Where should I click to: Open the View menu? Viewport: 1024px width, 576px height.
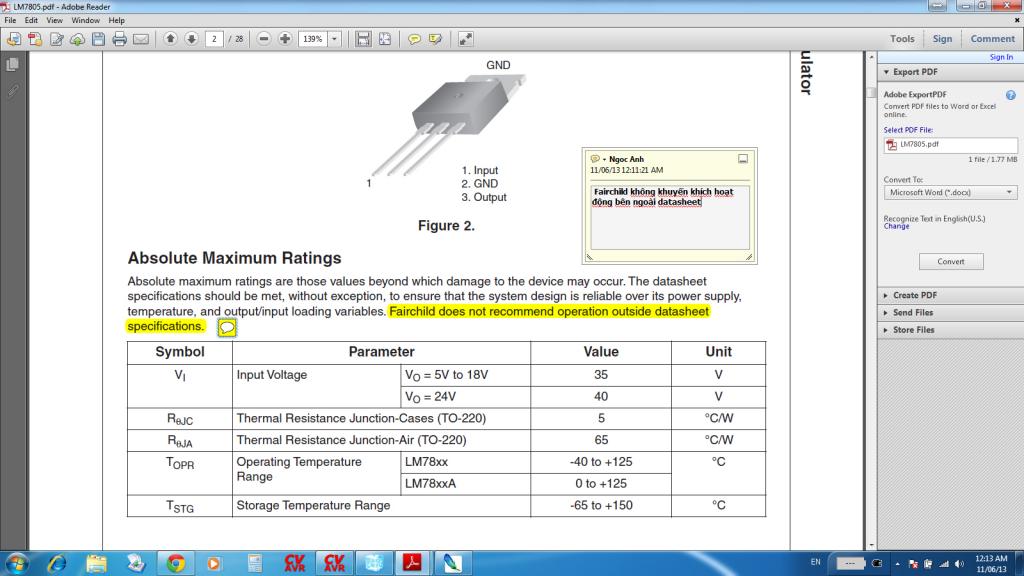(54, 20)
